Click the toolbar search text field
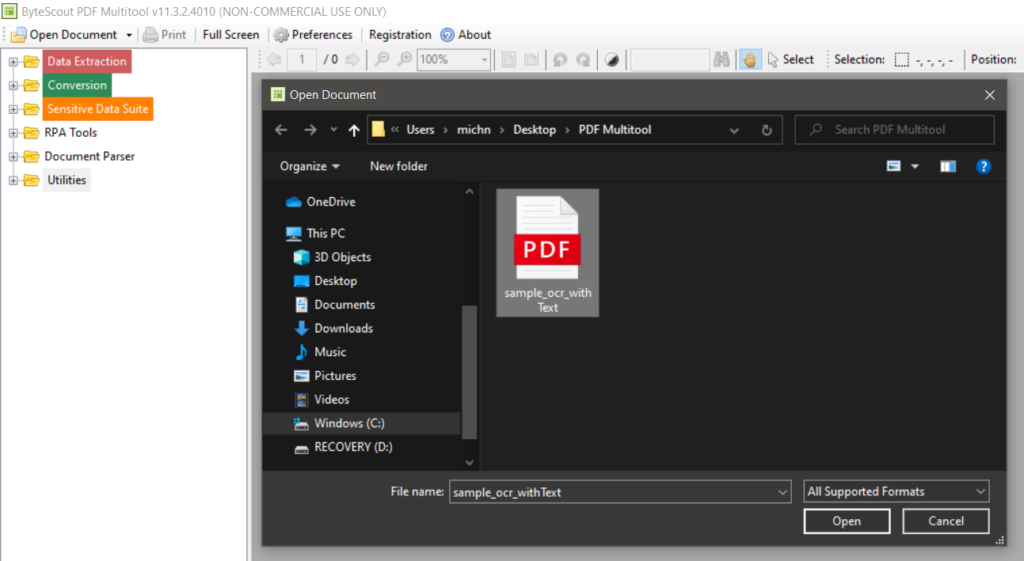This screenshot has height=561, width=1024. pos(670,59)
